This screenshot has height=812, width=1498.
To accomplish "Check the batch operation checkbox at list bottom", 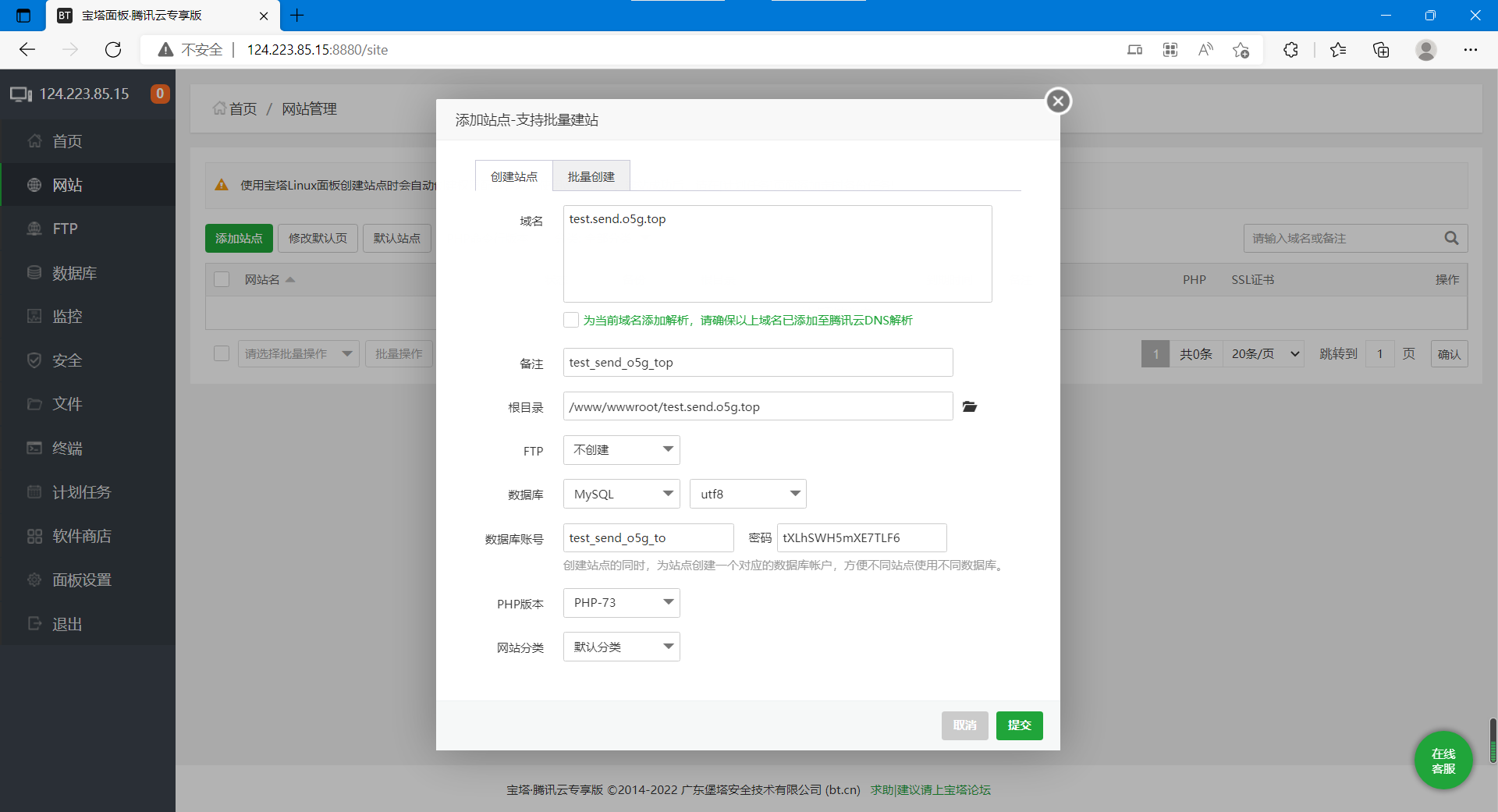I will point(222,353).
